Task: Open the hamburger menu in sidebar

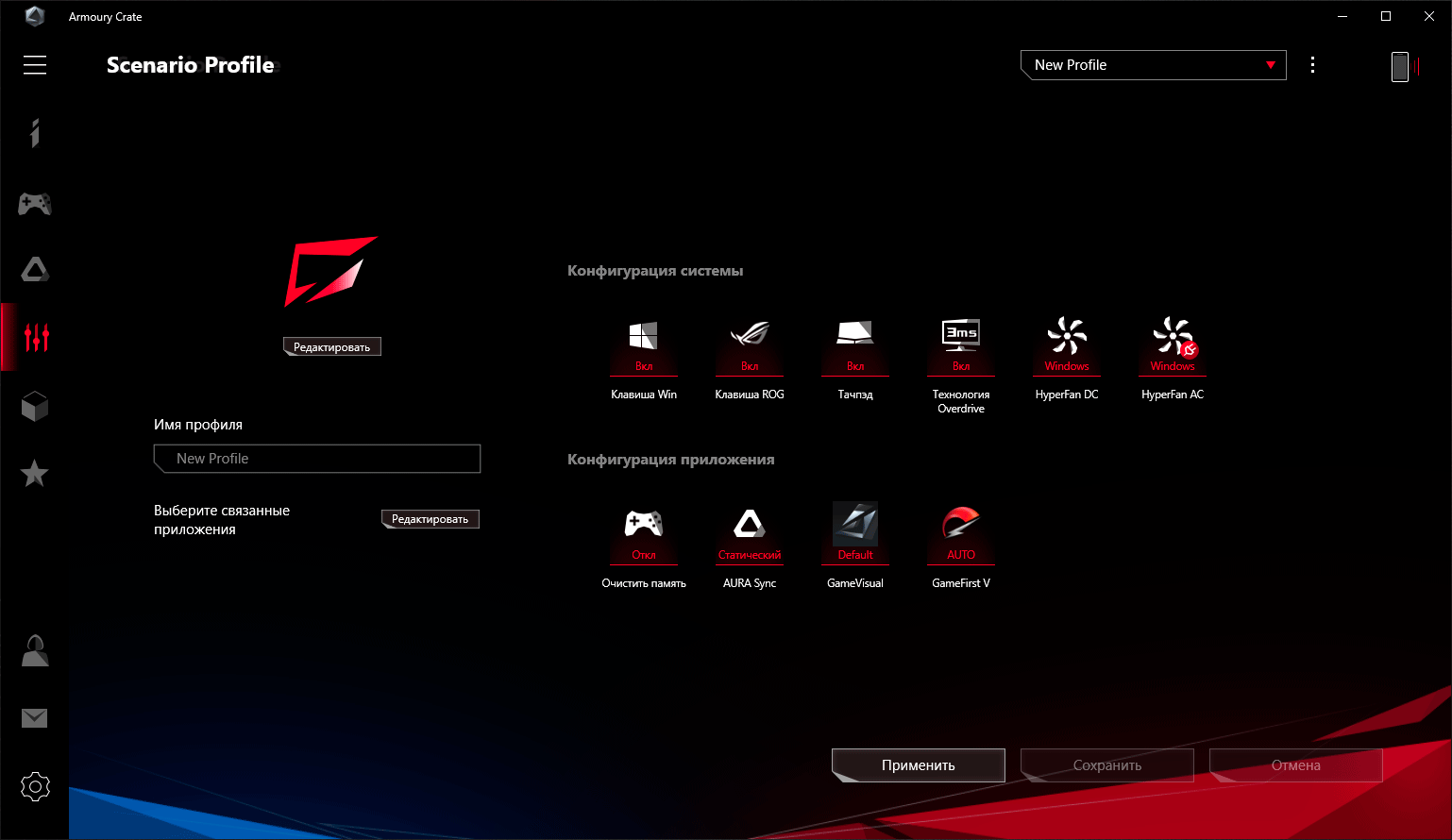Action: point(35,65)
